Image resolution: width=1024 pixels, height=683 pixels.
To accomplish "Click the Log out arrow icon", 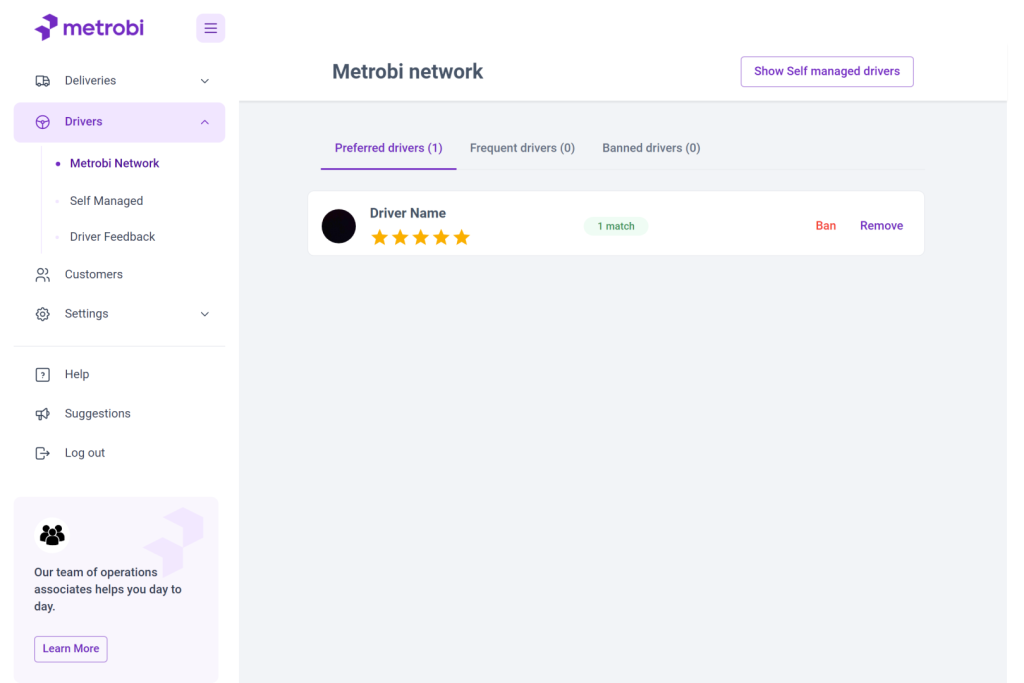I will [x=42, y=453].
